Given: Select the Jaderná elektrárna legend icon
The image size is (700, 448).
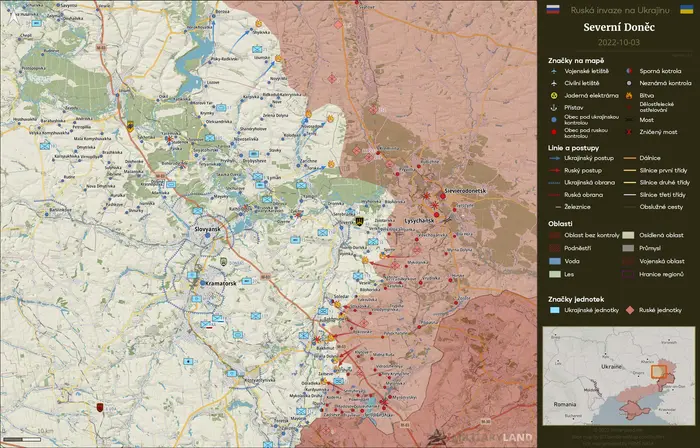Looking at the screenshot, I should point(554,95).
